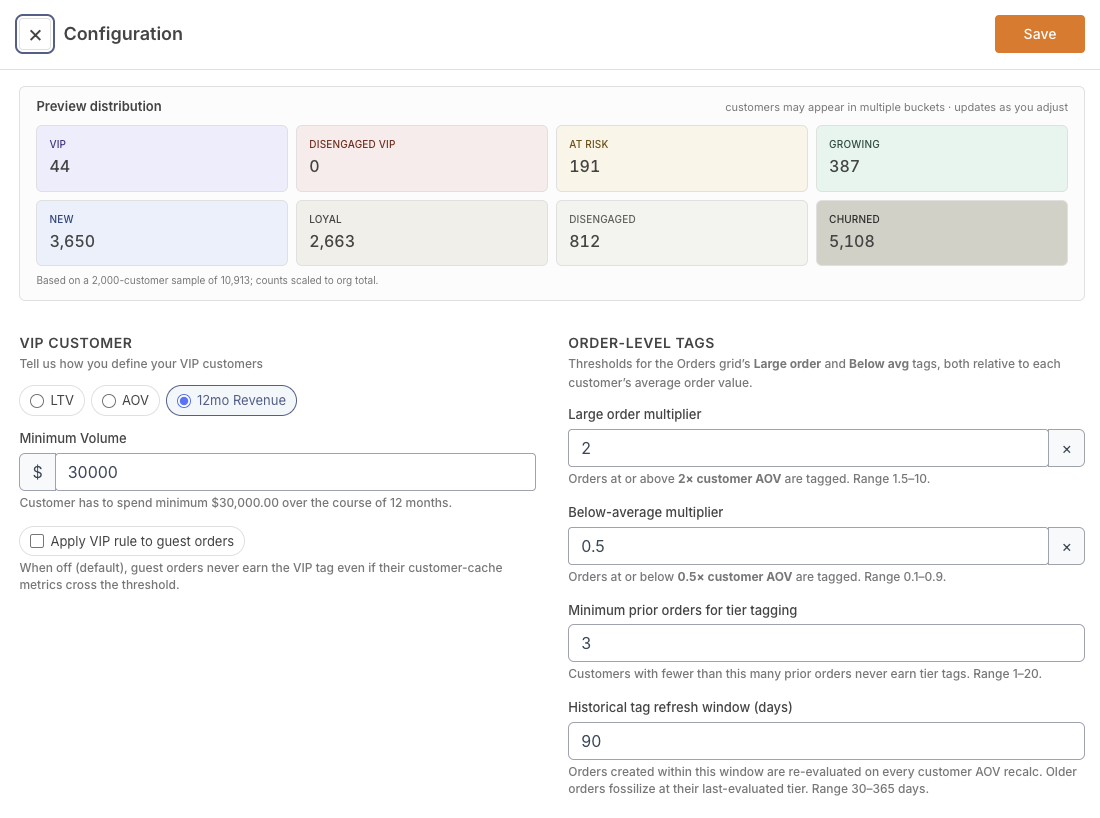The width and height of the screenshot is (1100, 818).
Task: Click the VIP CUSTOMER section heading
Action: (76, 343)
